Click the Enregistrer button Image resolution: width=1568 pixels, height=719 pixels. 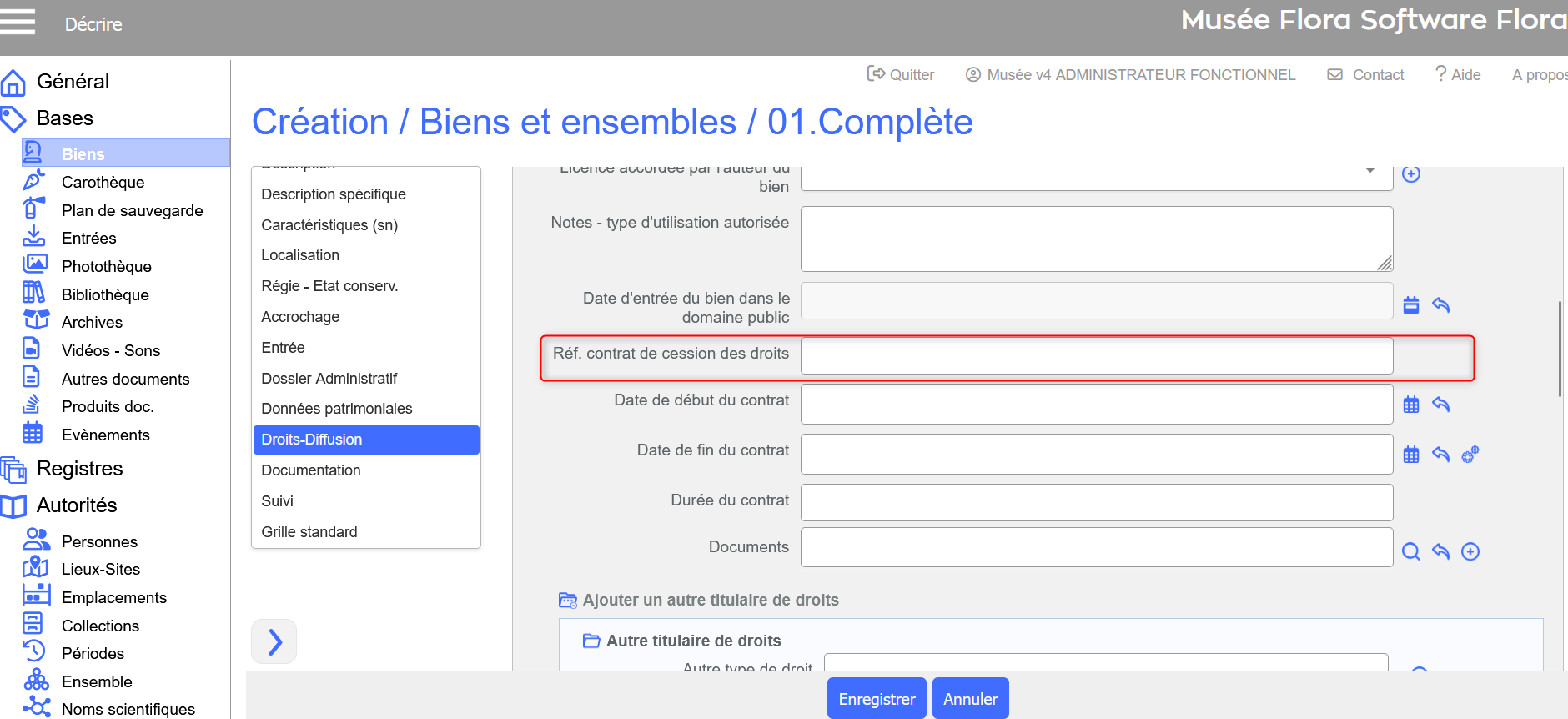coord(877,699)
